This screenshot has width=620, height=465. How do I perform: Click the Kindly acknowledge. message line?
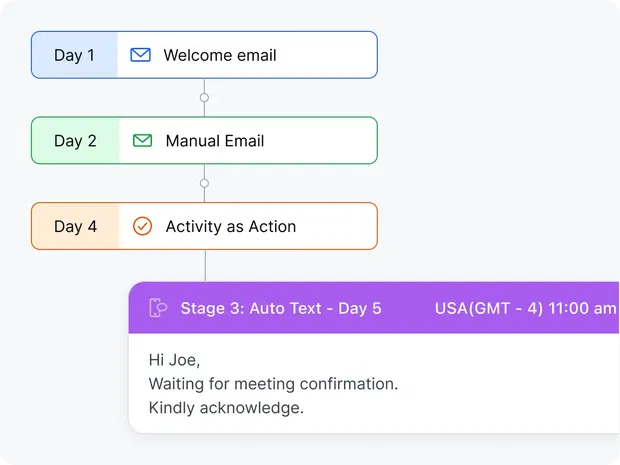(x=226, y=408)
